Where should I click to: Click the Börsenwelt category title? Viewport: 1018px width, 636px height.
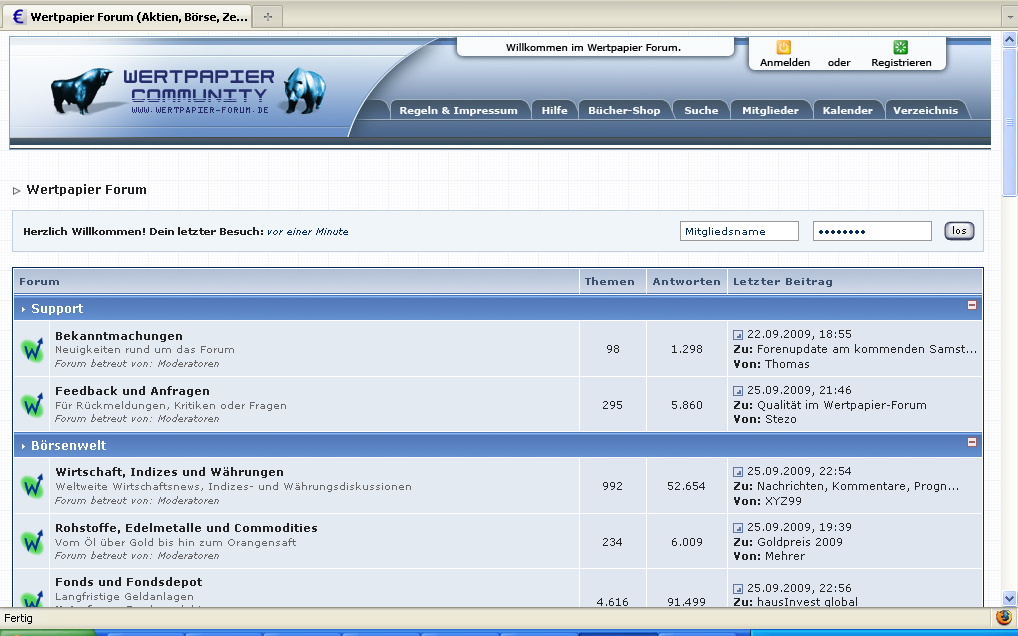(x=69, y=446)
